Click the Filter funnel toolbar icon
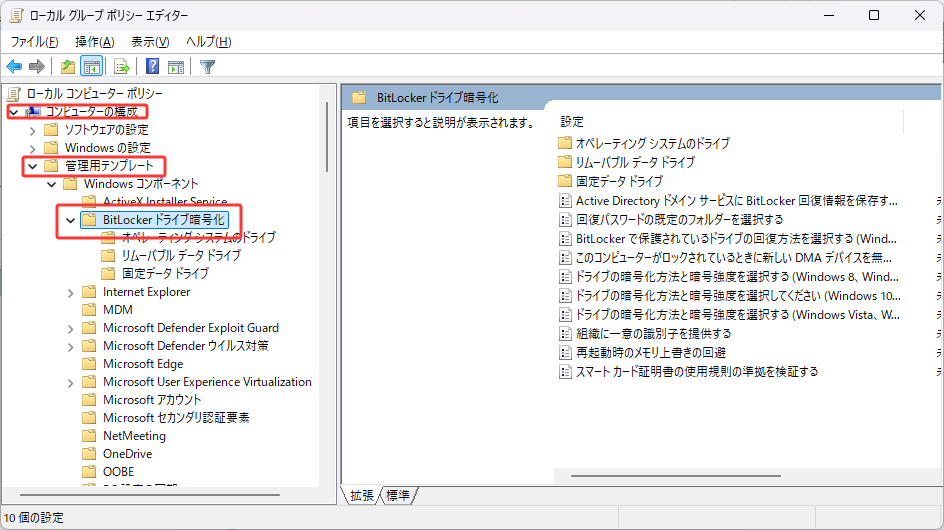944x530 pixels. 207,67
